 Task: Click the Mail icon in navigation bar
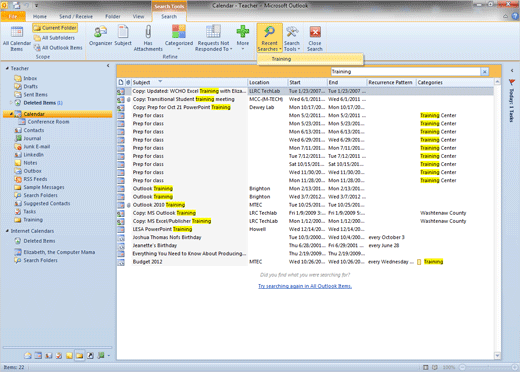[28, 356]
